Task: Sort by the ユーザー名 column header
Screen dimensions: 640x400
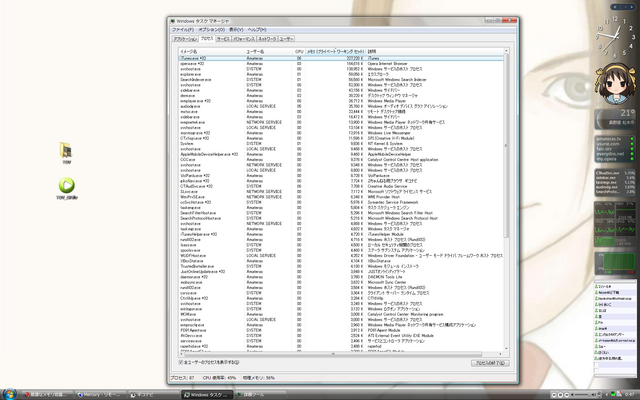Action: coord(269,51)
